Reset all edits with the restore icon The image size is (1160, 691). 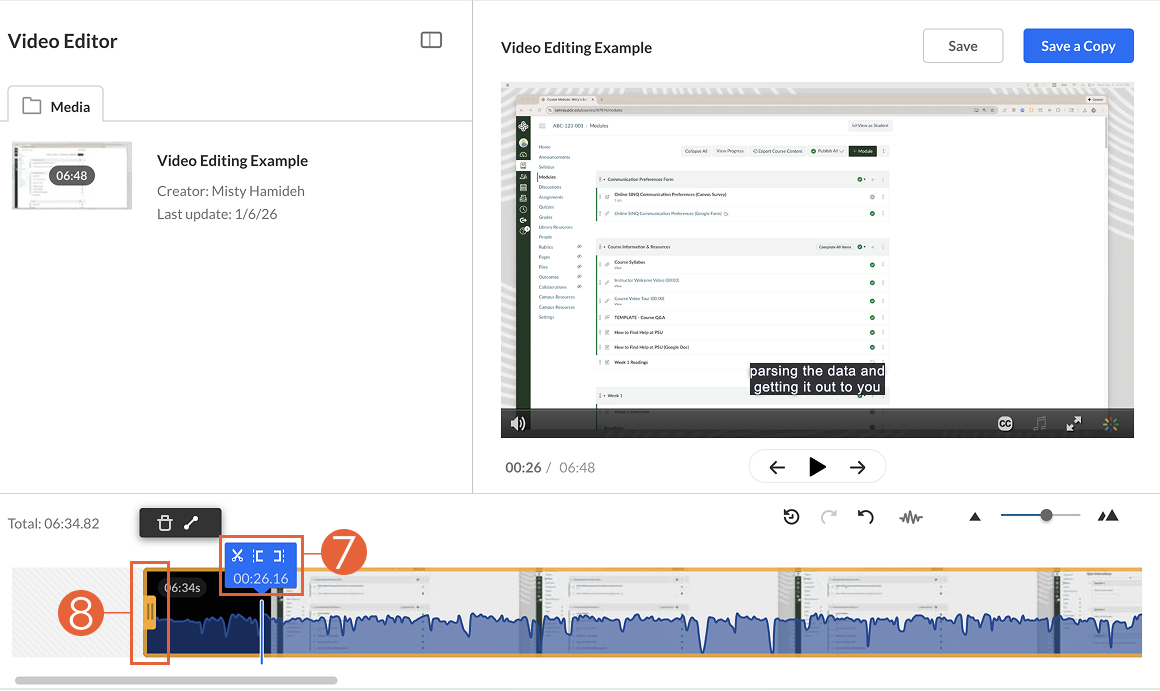(x=791, y=517)
